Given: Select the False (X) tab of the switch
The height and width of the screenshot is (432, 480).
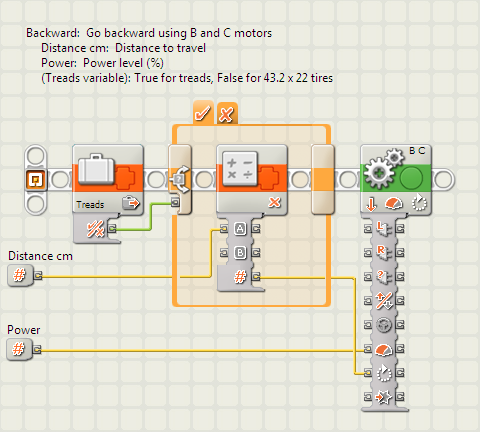Looking at the screenshot, I should [x=227, y=114].
